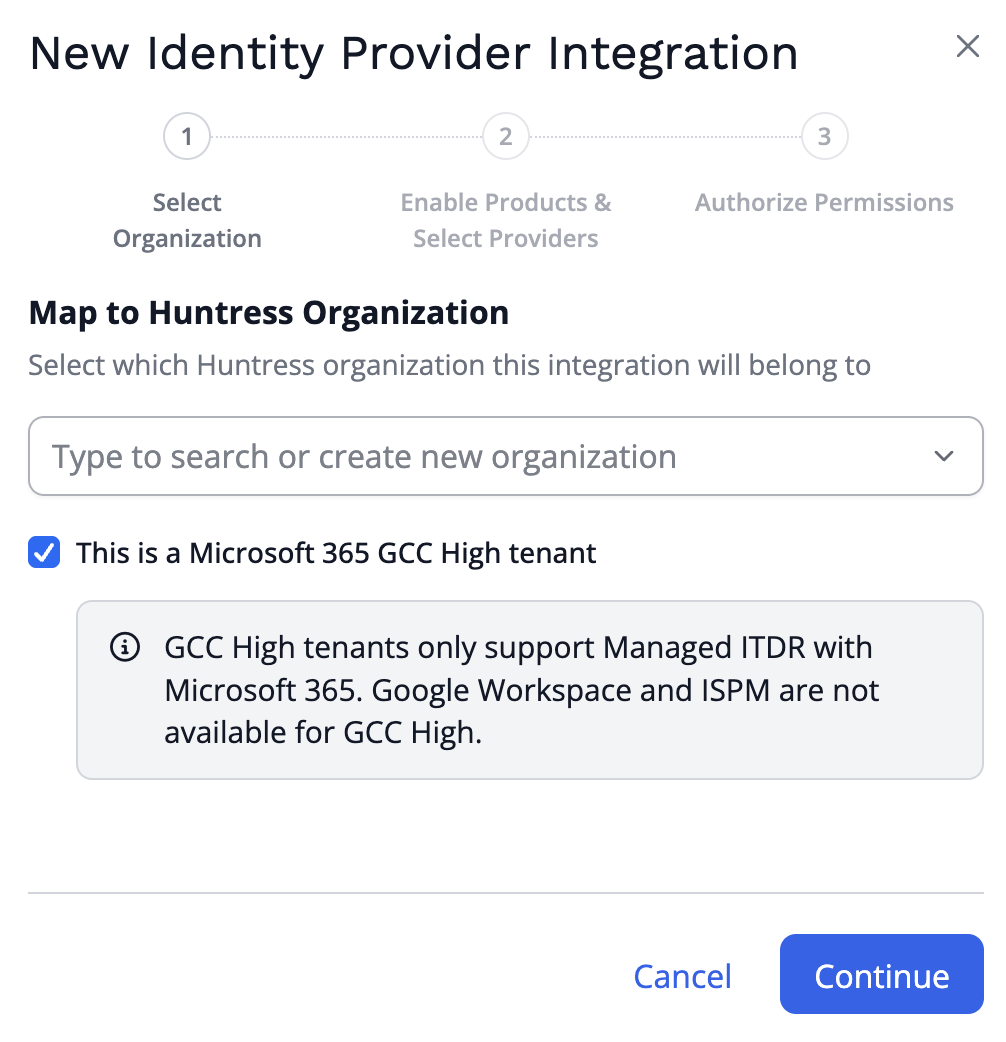
Task: Click the step 2 circle
Action: click(x=506, y=136)
